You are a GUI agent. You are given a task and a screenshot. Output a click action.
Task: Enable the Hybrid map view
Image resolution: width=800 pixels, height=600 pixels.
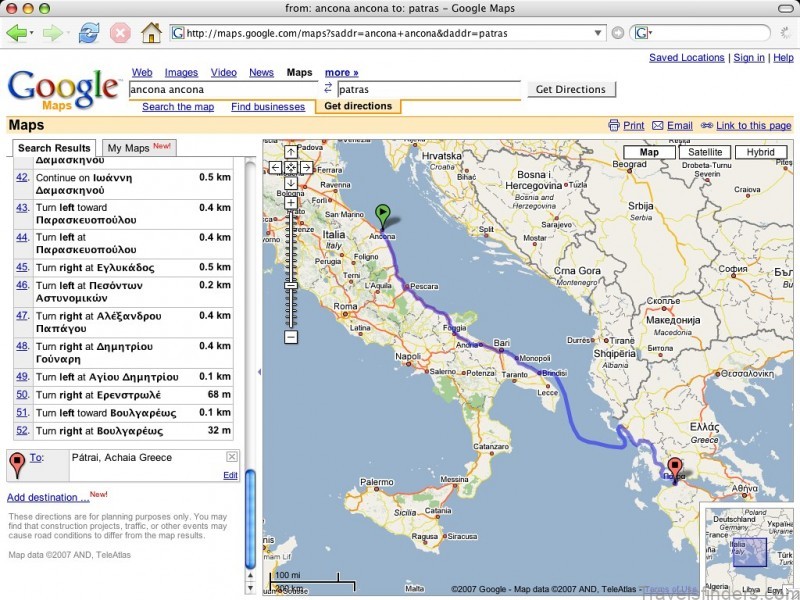[x=762, y=151]
